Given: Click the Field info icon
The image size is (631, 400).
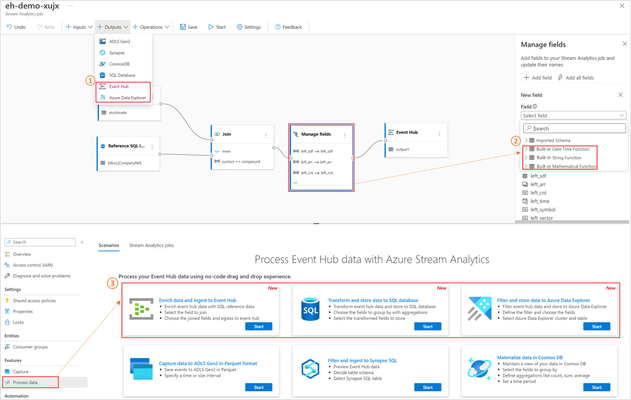Looking at the screenshot, I should 535,106.
